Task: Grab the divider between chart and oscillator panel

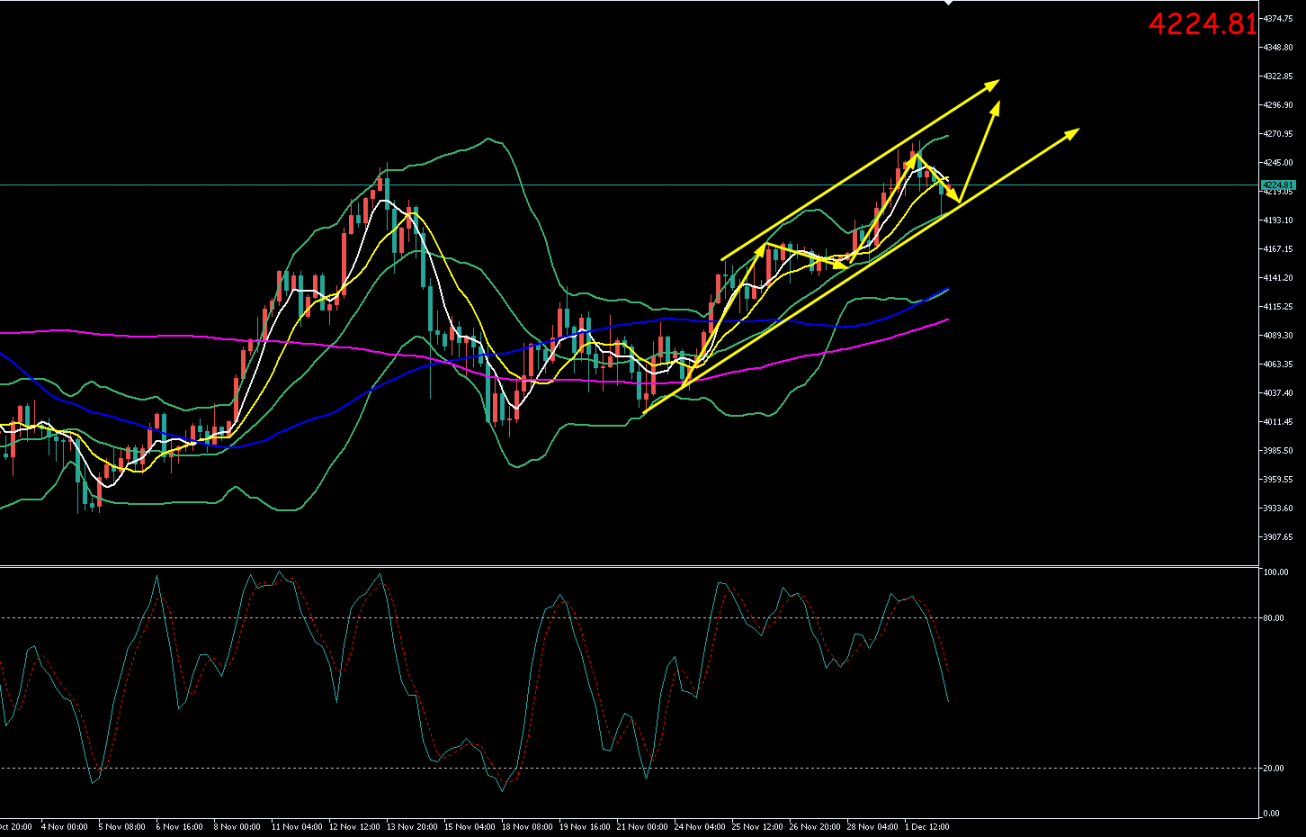Action: [x=628, y=566]
